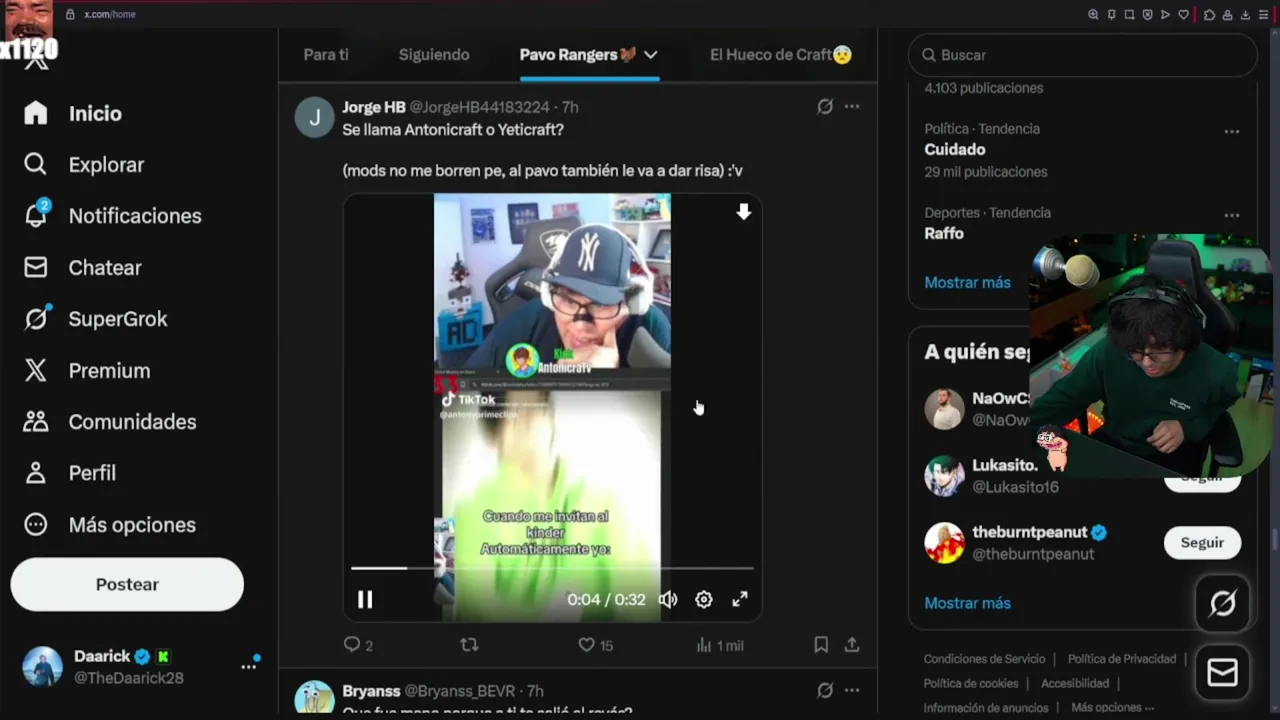Click browser snapshot icon
The width and height of the screenshot is (1280, 720).
tap(1129, 14)
